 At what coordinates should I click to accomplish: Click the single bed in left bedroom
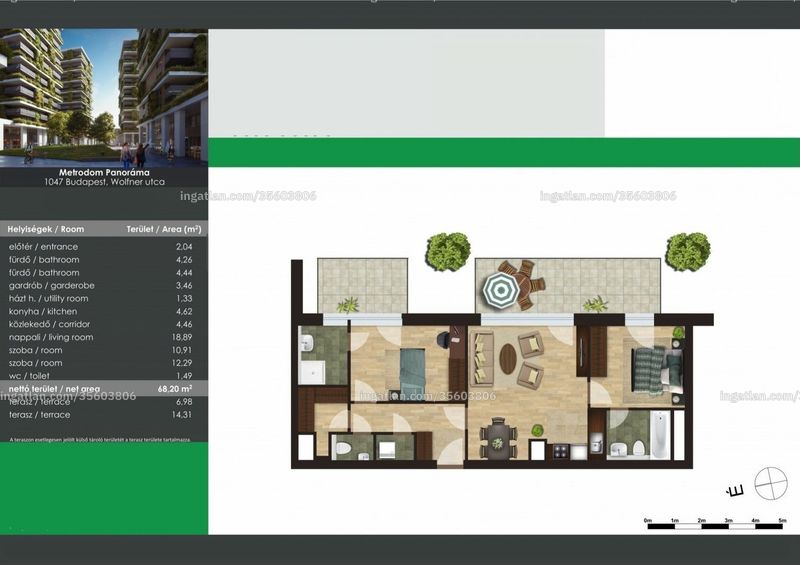click(x=412, y=372)
